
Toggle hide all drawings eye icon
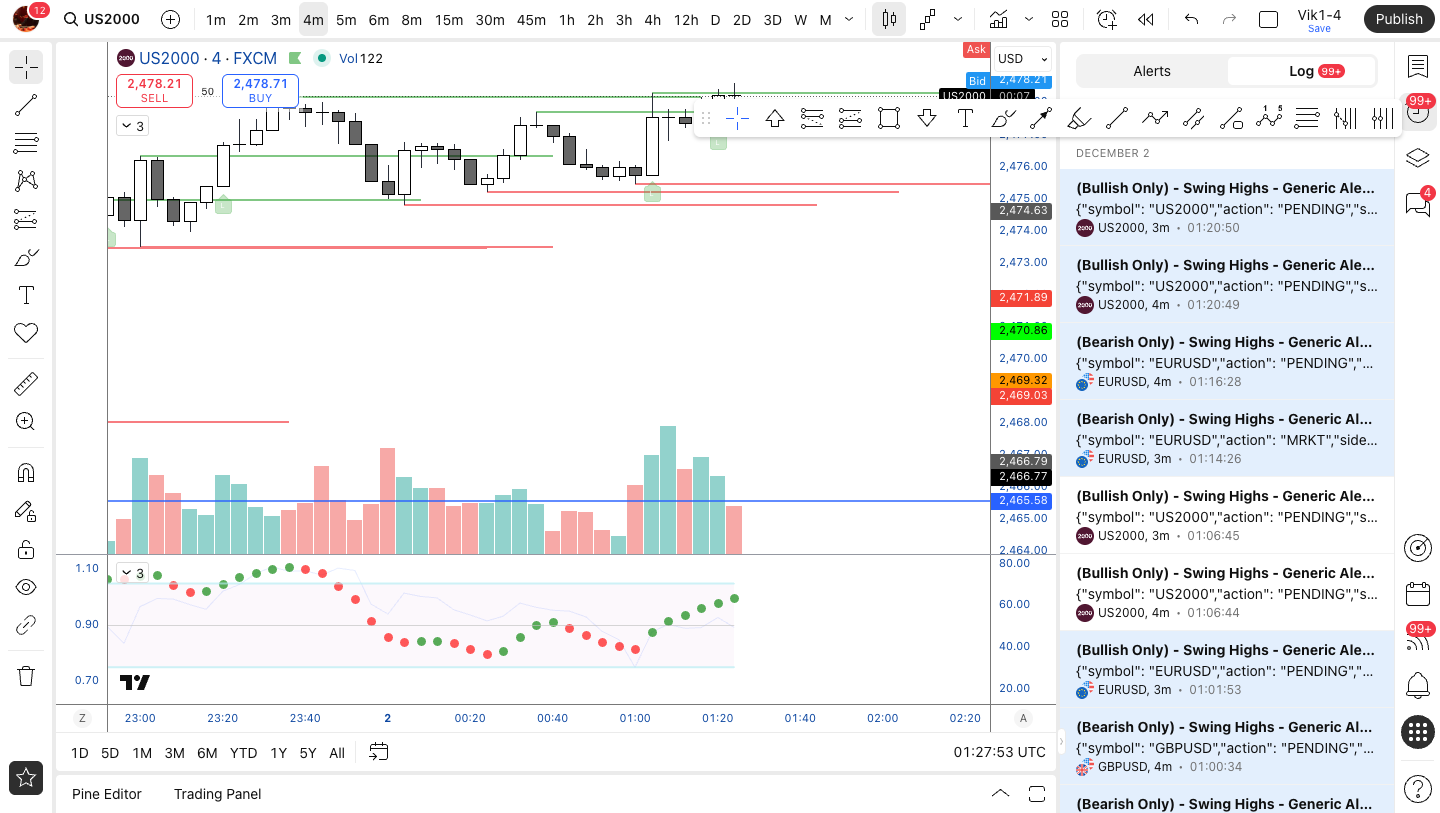(x=26, y=587)
